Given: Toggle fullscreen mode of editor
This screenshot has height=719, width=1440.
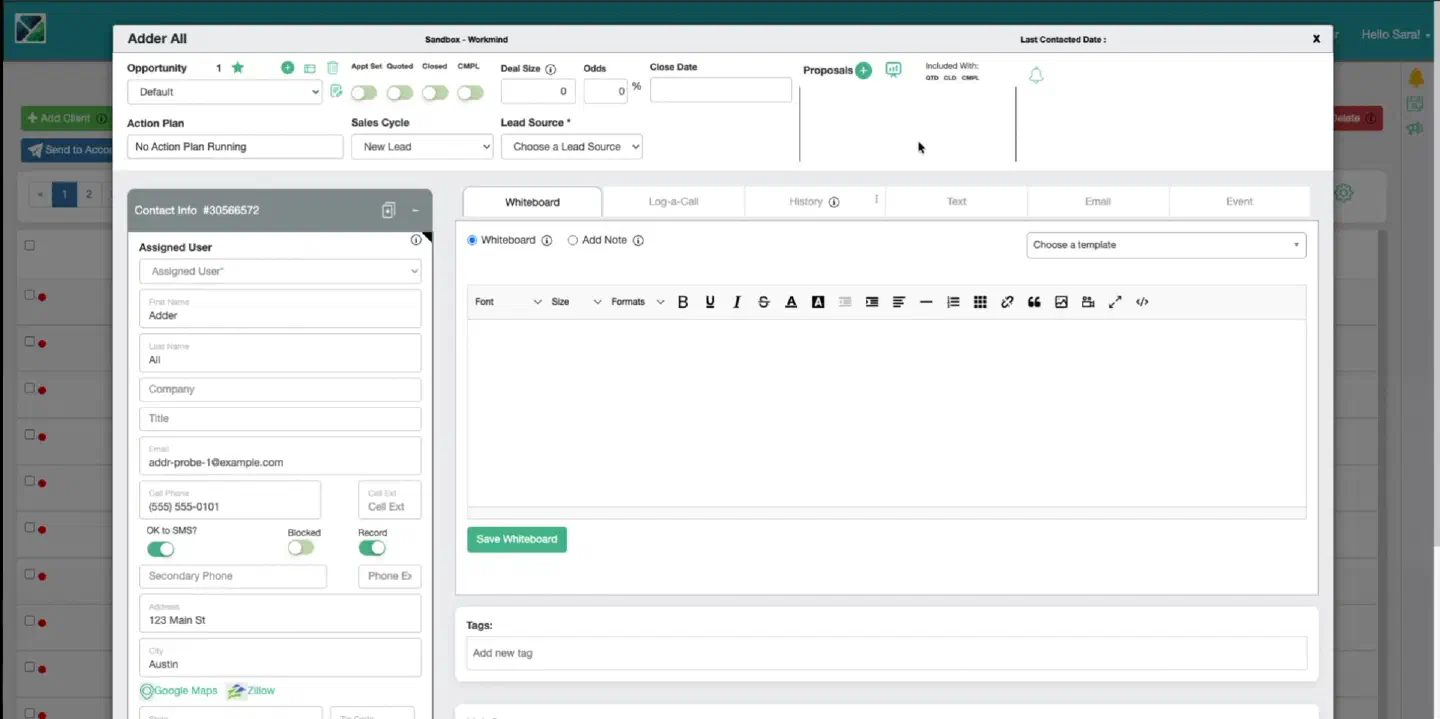Looking at the screenshot, I should pyautogui.click(x=1115, y=302).
